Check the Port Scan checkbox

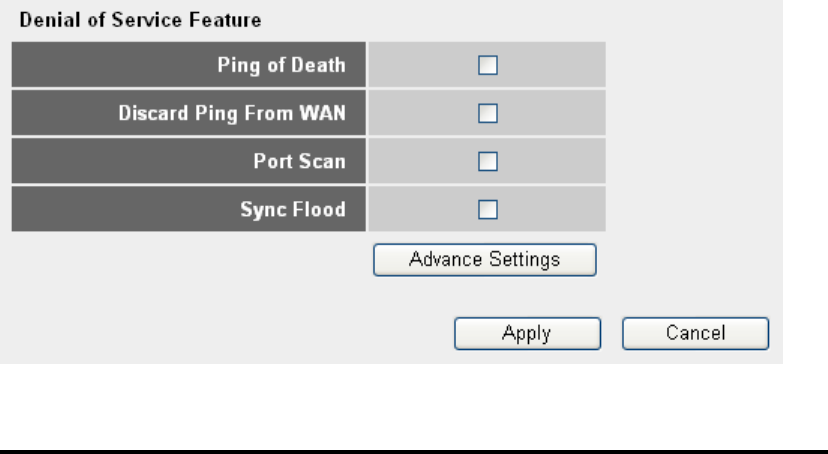click(x=487, y=161)
